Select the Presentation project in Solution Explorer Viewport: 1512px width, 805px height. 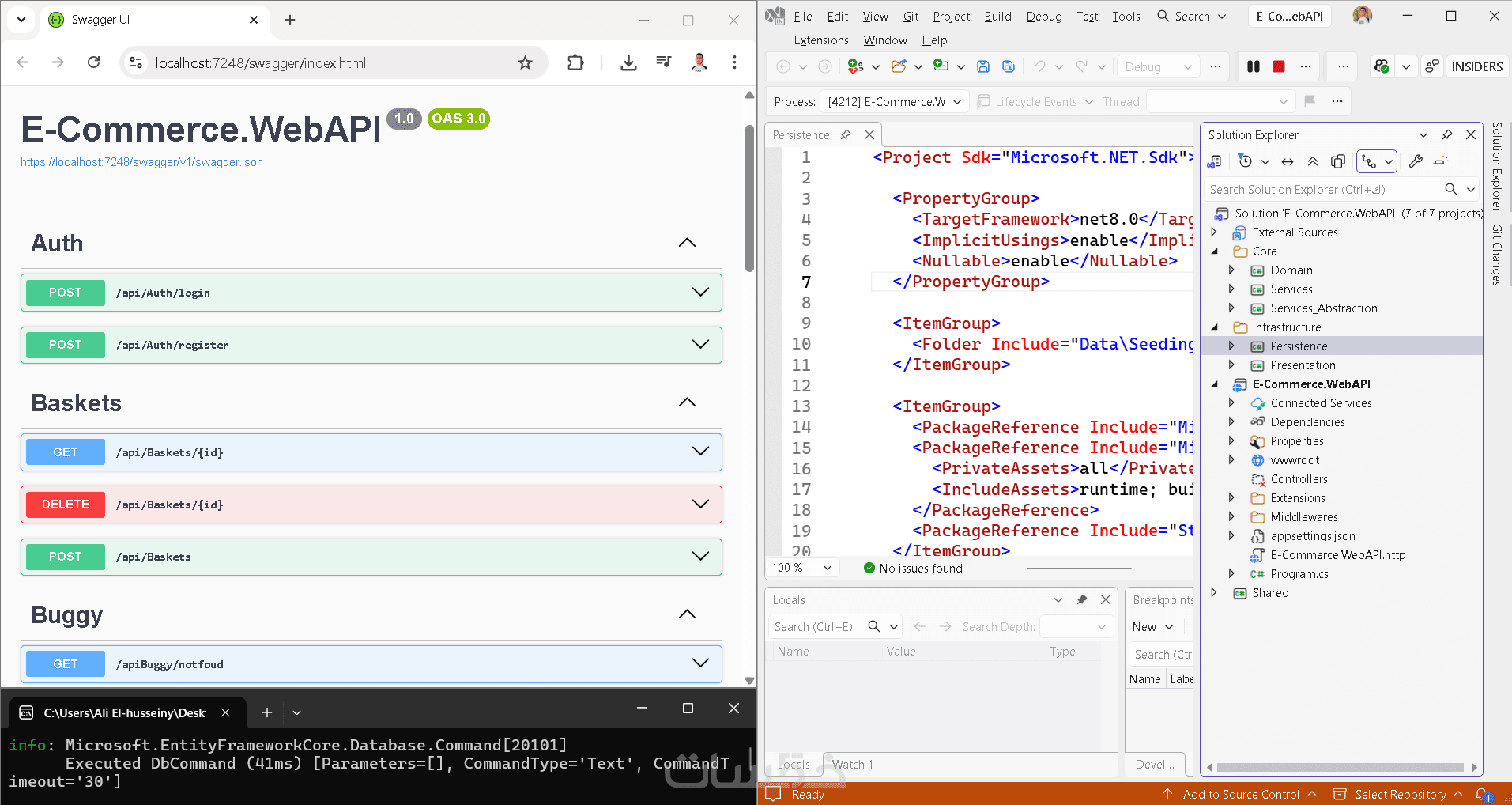(x=1303, y=365)
